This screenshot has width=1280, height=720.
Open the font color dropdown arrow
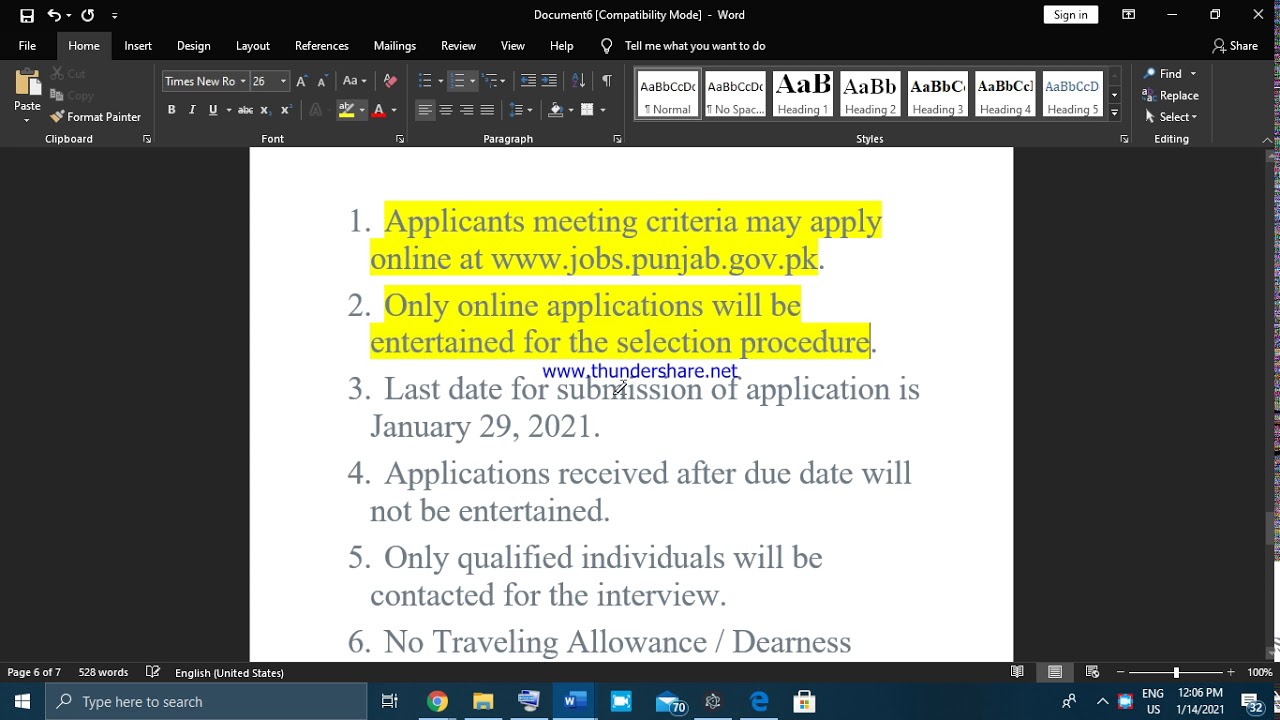click(394, 110)
